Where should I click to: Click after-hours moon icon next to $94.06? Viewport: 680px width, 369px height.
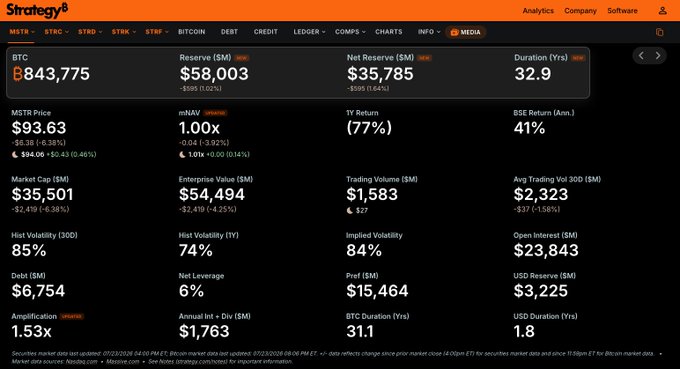coord(15,154)
